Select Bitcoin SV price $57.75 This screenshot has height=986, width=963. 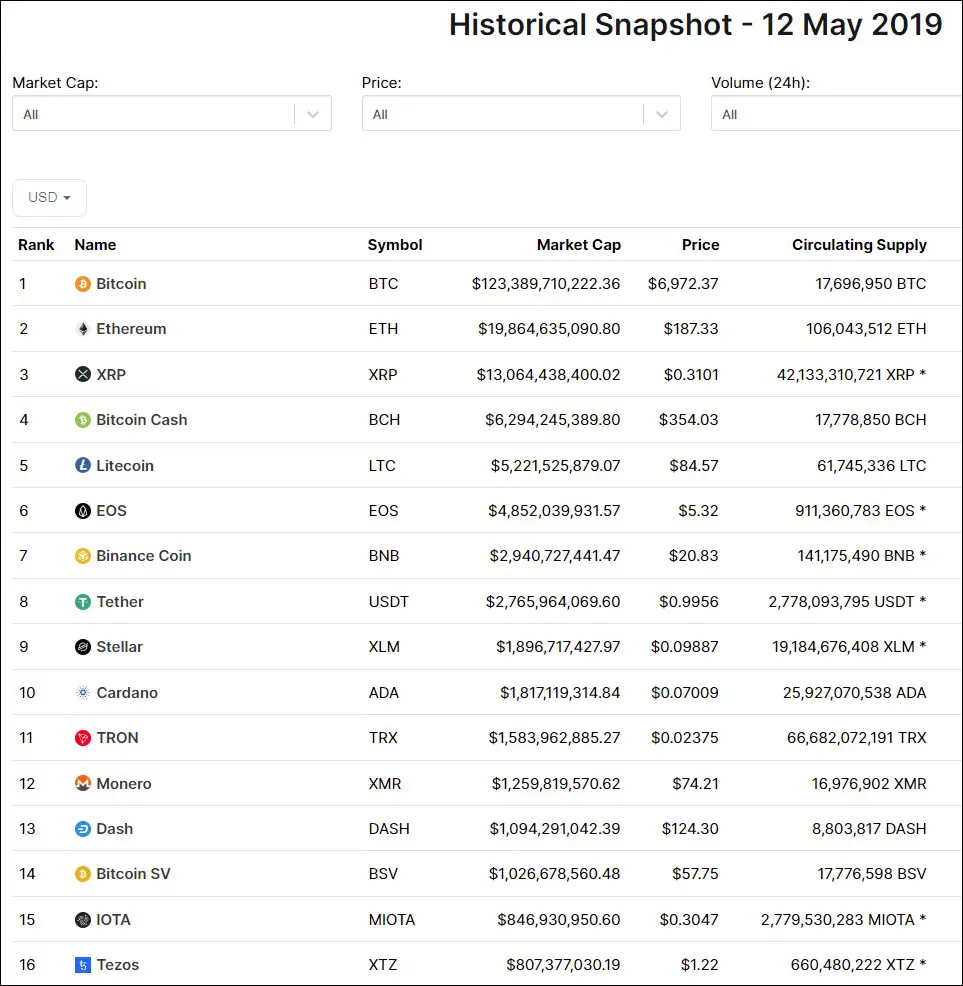click(695, 874)
